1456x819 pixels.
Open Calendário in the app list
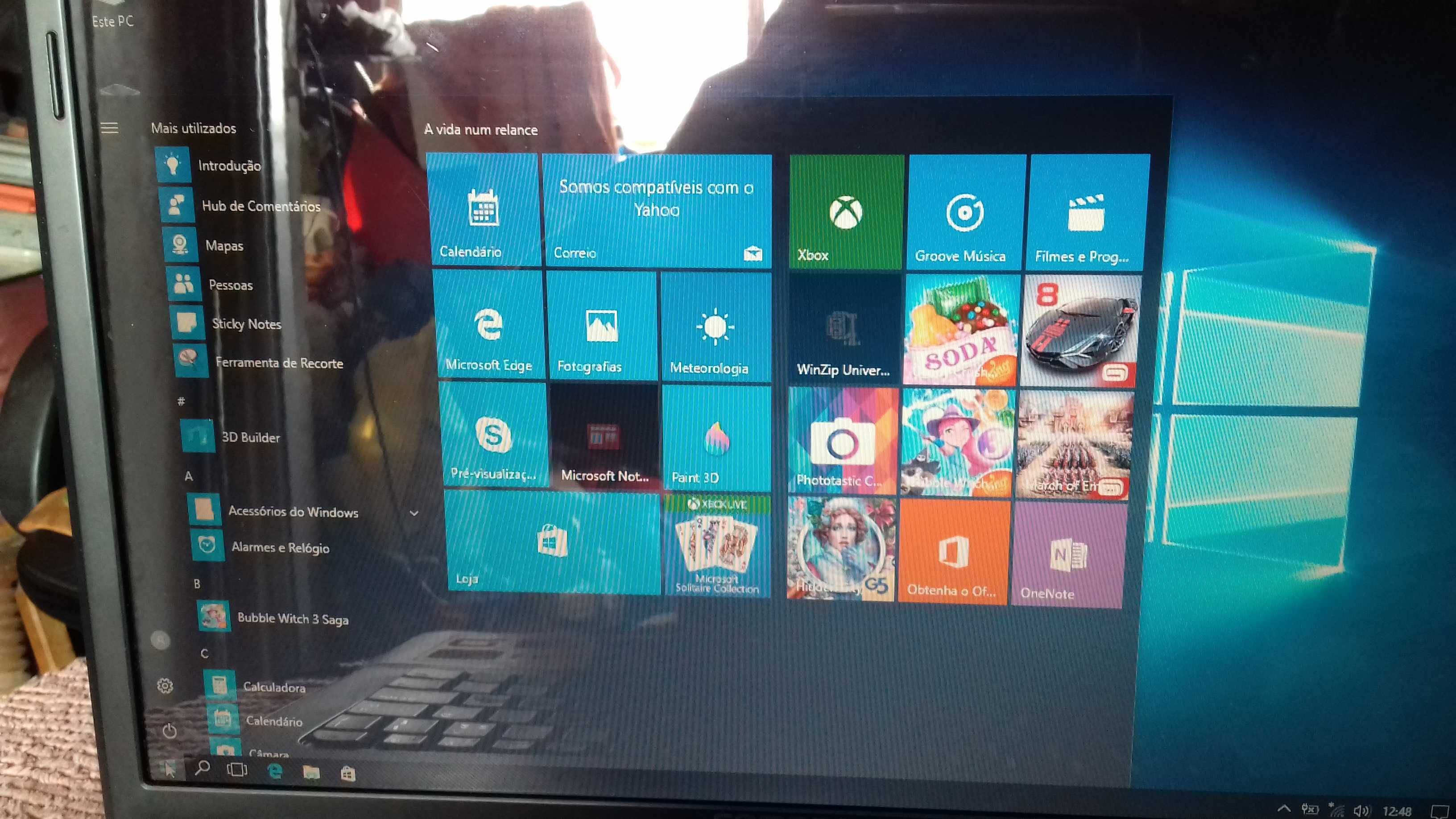pyautogui.click(x=256, y=720)
